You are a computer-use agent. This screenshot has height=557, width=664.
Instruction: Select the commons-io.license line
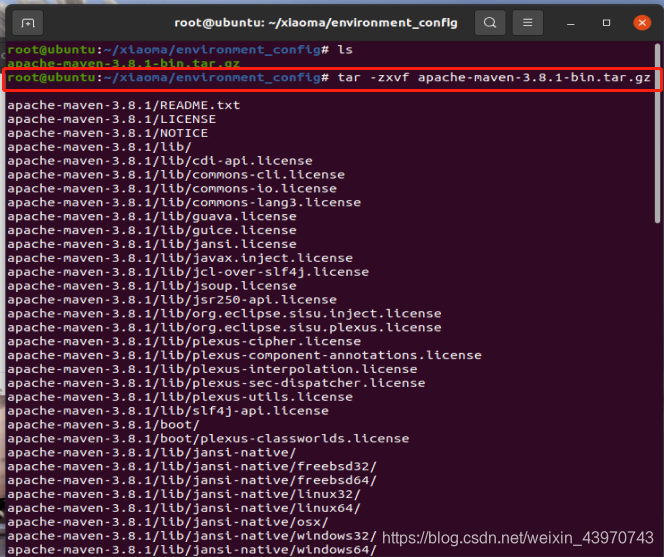click(172, 188)
